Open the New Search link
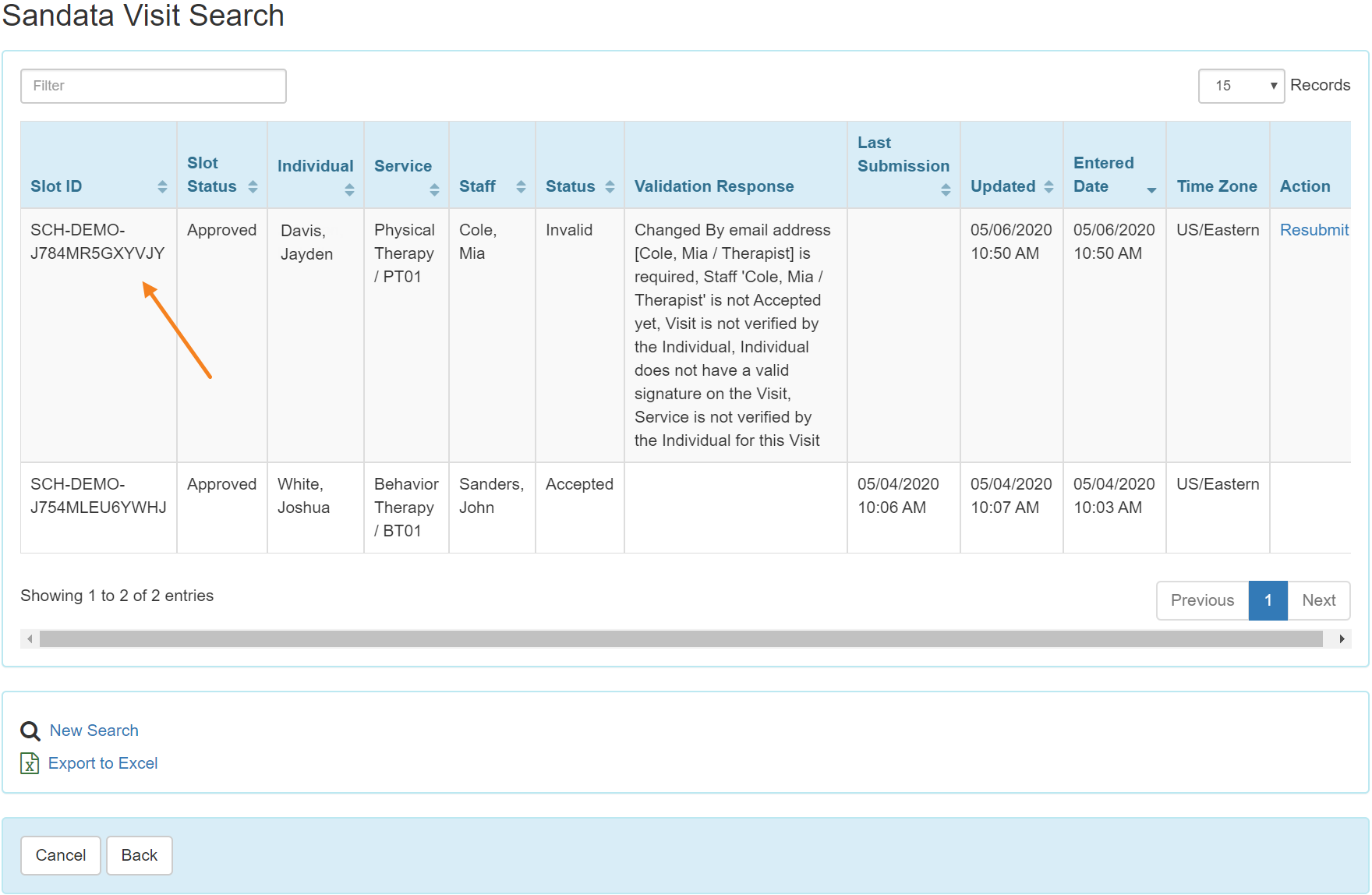This screenshot has width=1372, height=895. tap(94, 731)
